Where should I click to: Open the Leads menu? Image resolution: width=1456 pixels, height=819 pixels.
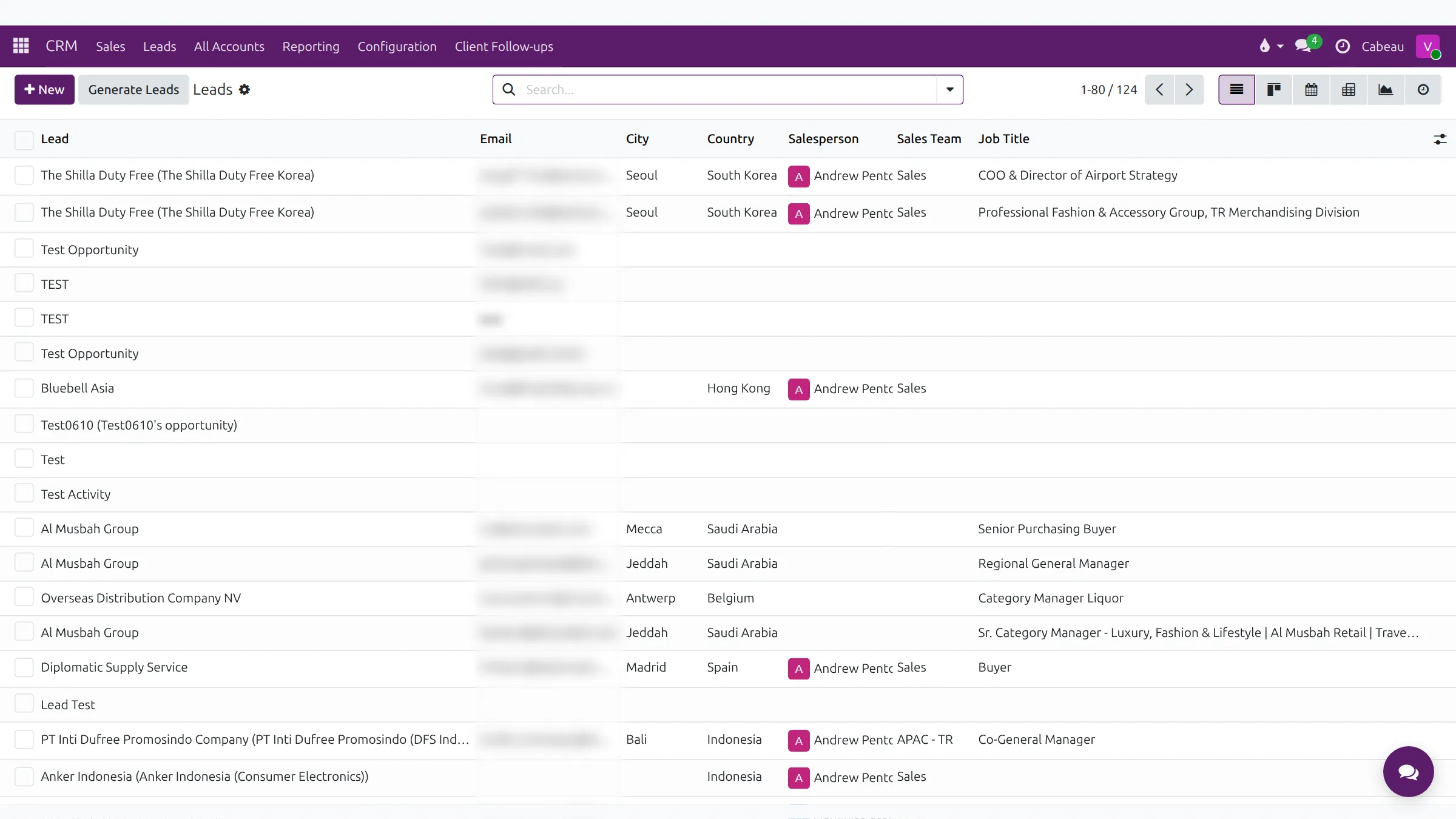point(160,46)
